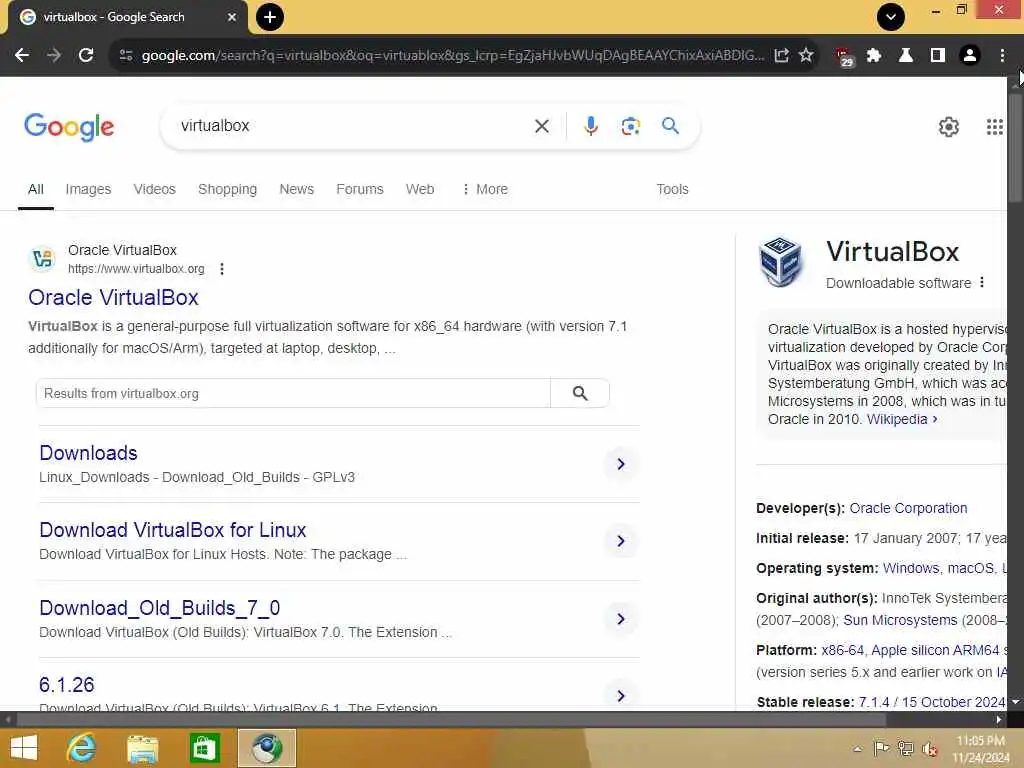Open the extension with the 29 badge
This screenshot has width=1024, height=768.
844,57
